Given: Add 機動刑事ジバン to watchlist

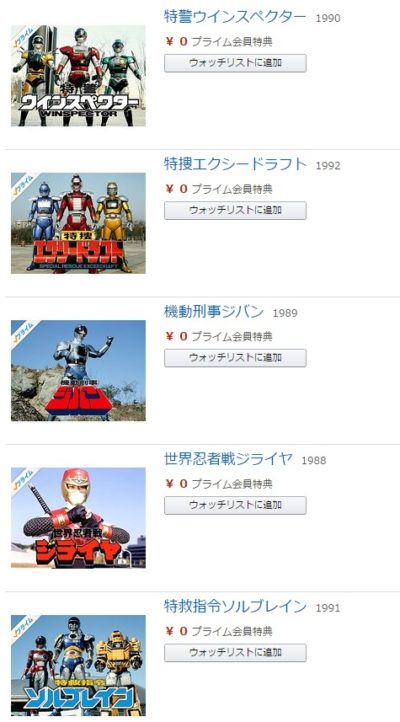Looking at the screenshot, I should (235, 358).
